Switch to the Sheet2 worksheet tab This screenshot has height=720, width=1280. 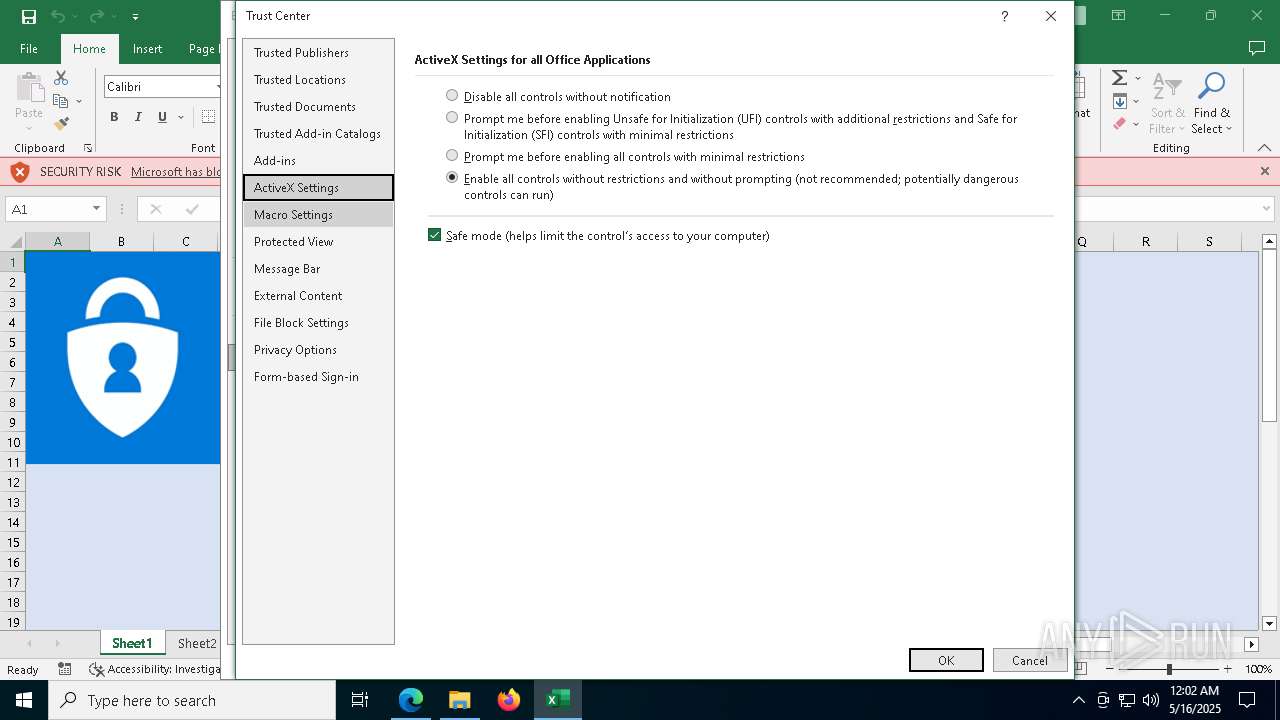196,643
